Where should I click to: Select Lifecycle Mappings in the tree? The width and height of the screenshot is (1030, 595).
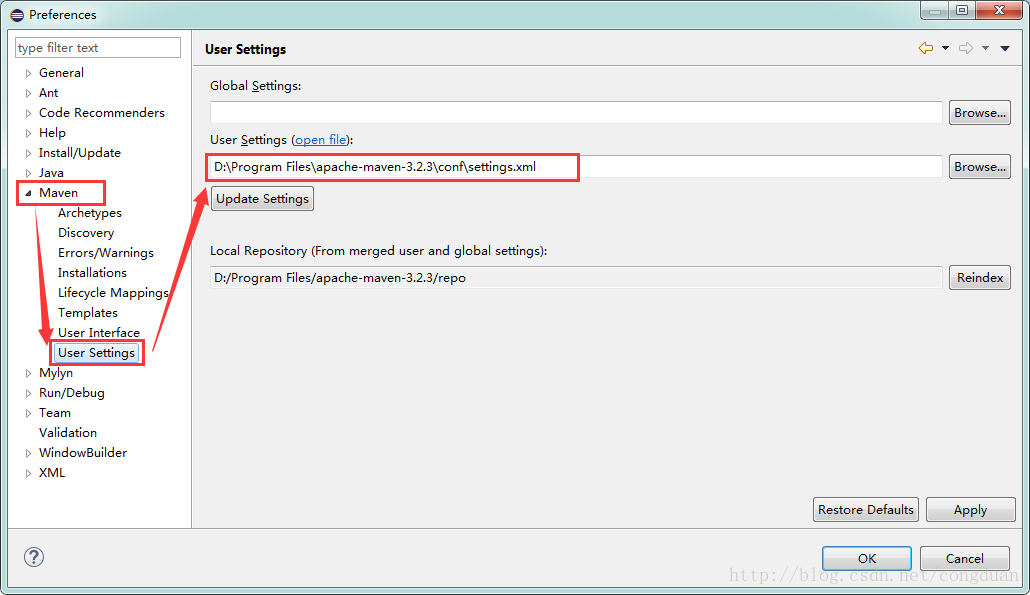click(113, 293)
